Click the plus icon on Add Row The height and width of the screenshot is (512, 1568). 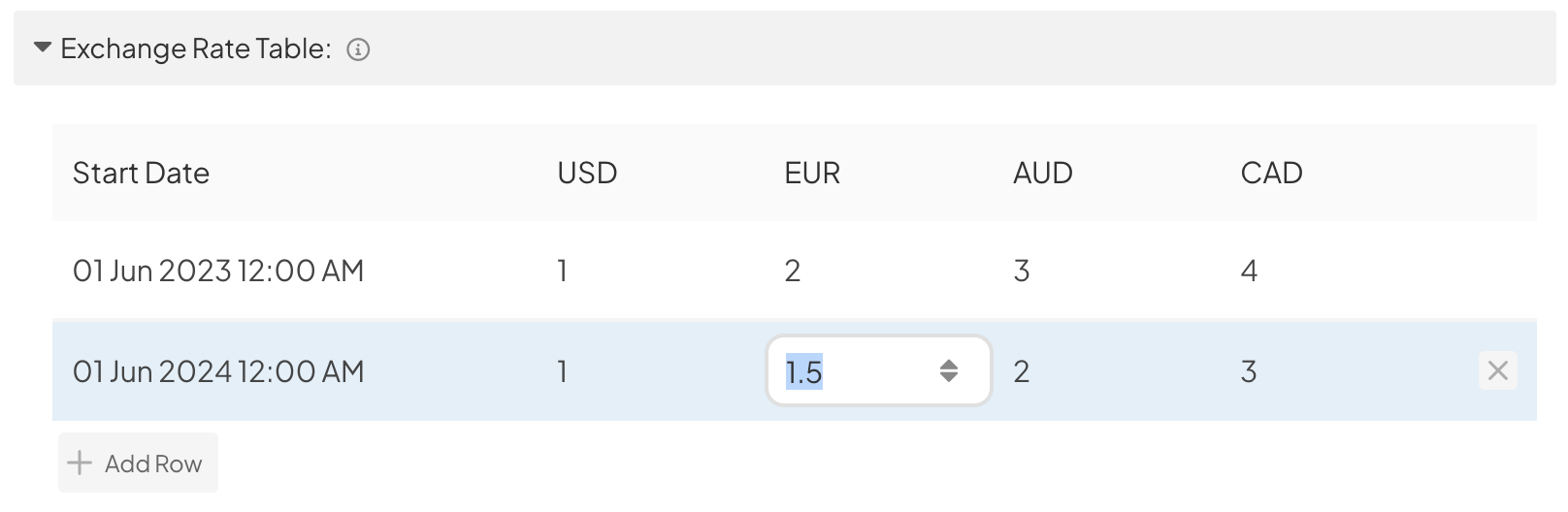[x=80, y=463]
